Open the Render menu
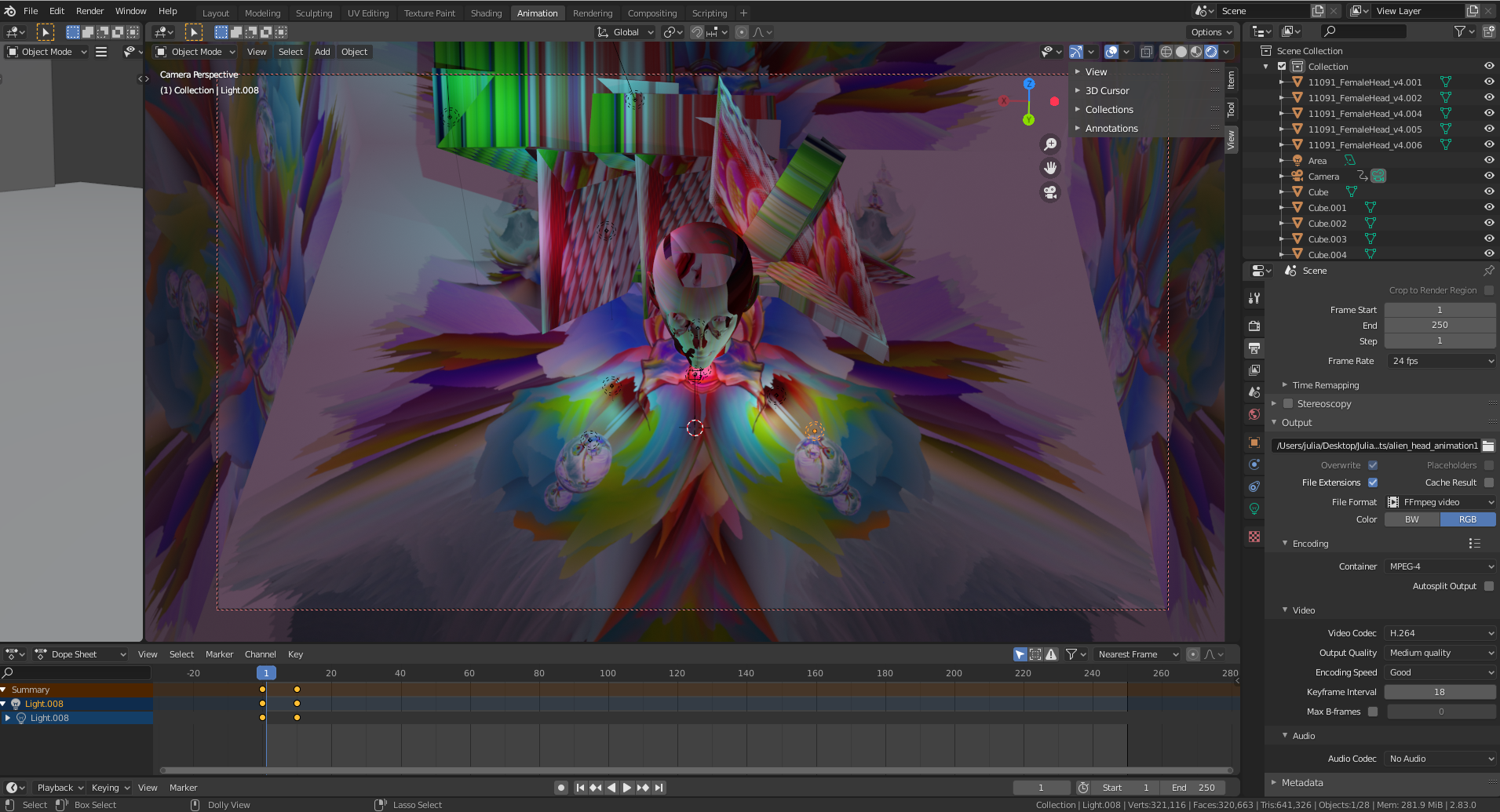 (89, 11)
